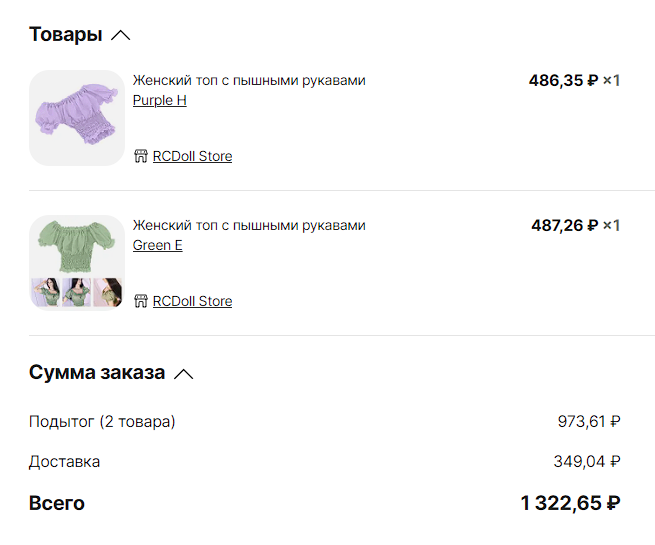655x545 pixels.
Task: Click the 487,26 ₽ item price
Action: [x=564, y=225]
